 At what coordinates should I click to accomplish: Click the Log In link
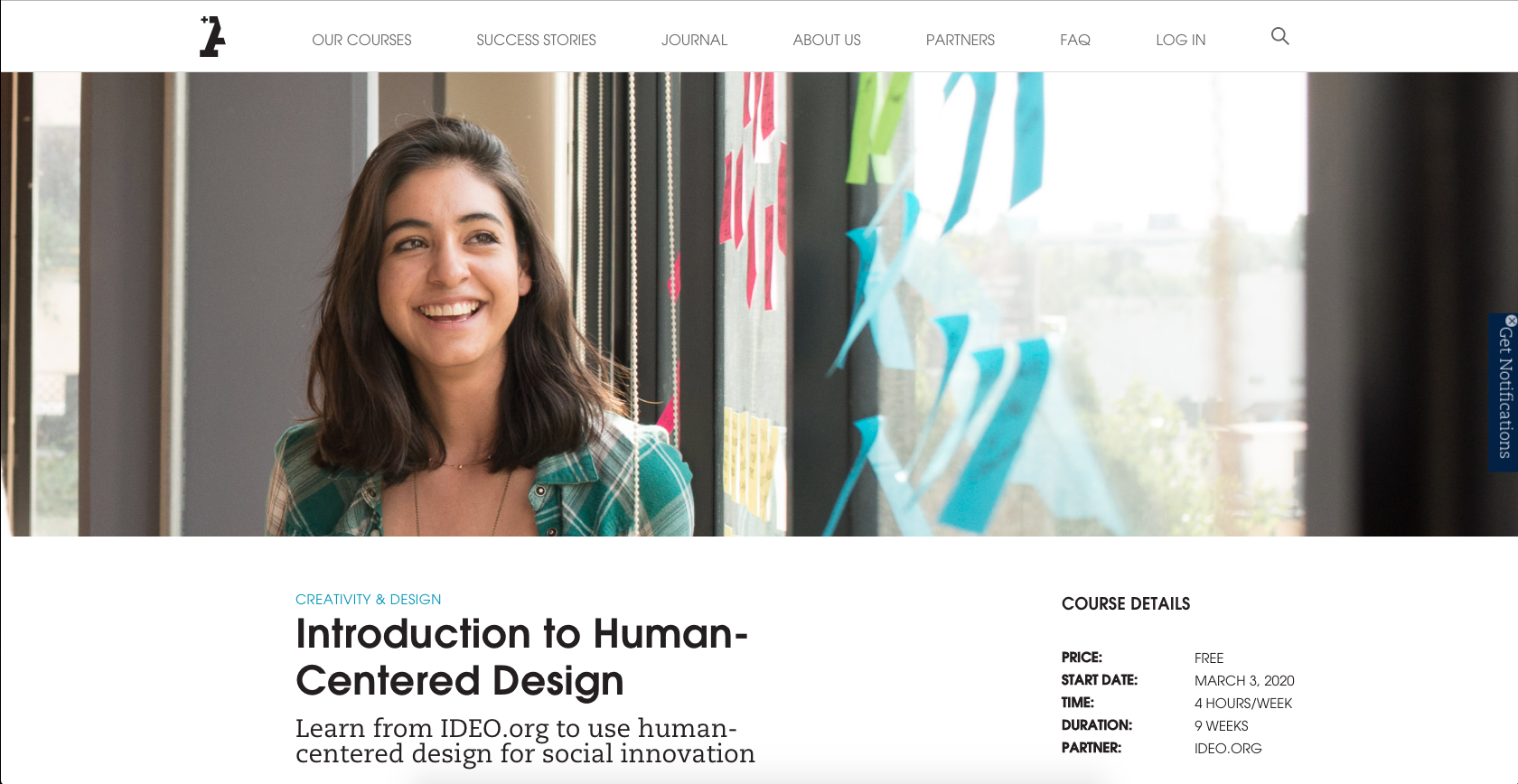(1180, 40)
